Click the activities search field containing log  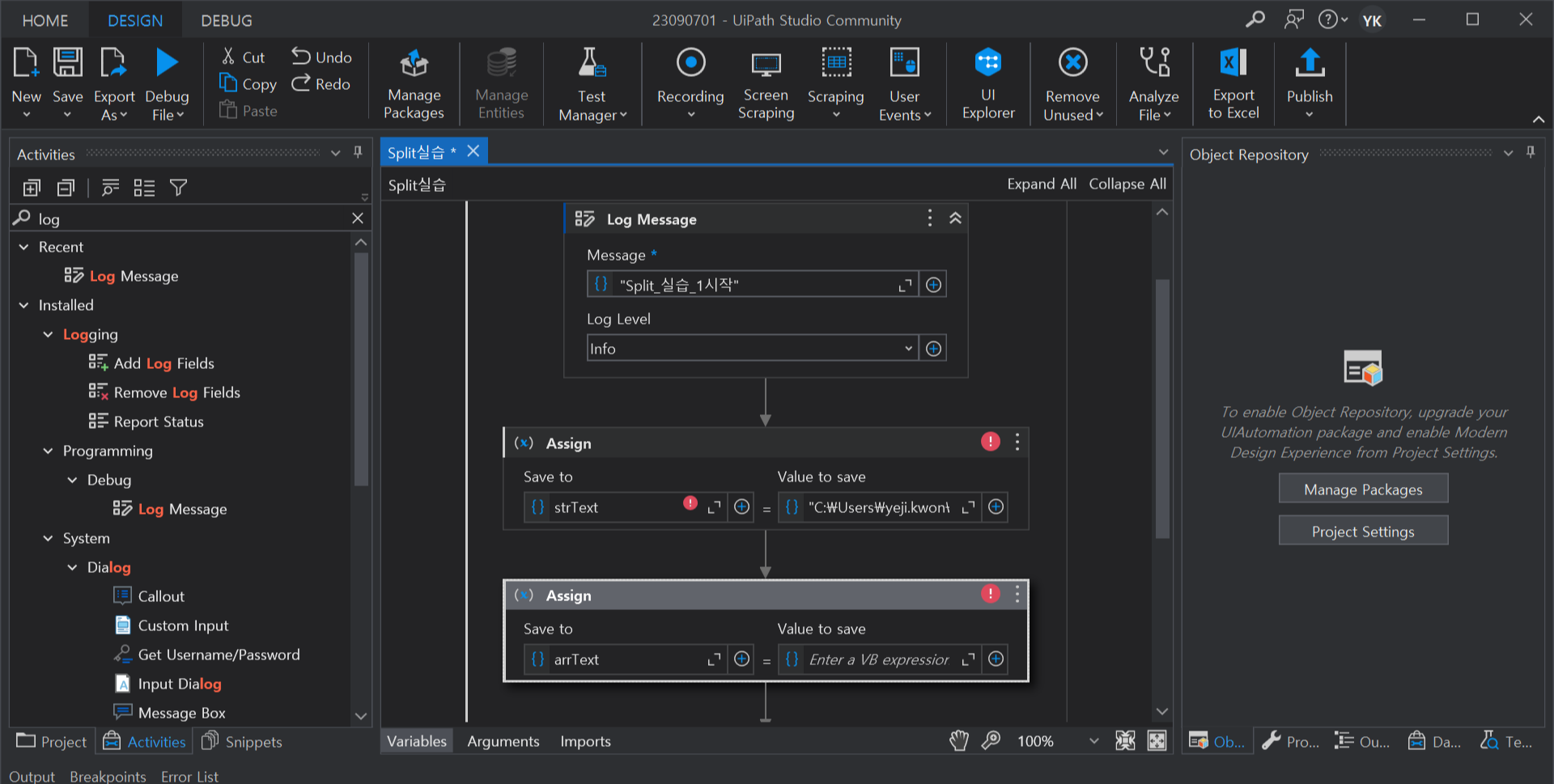click(x=190, y=218)
